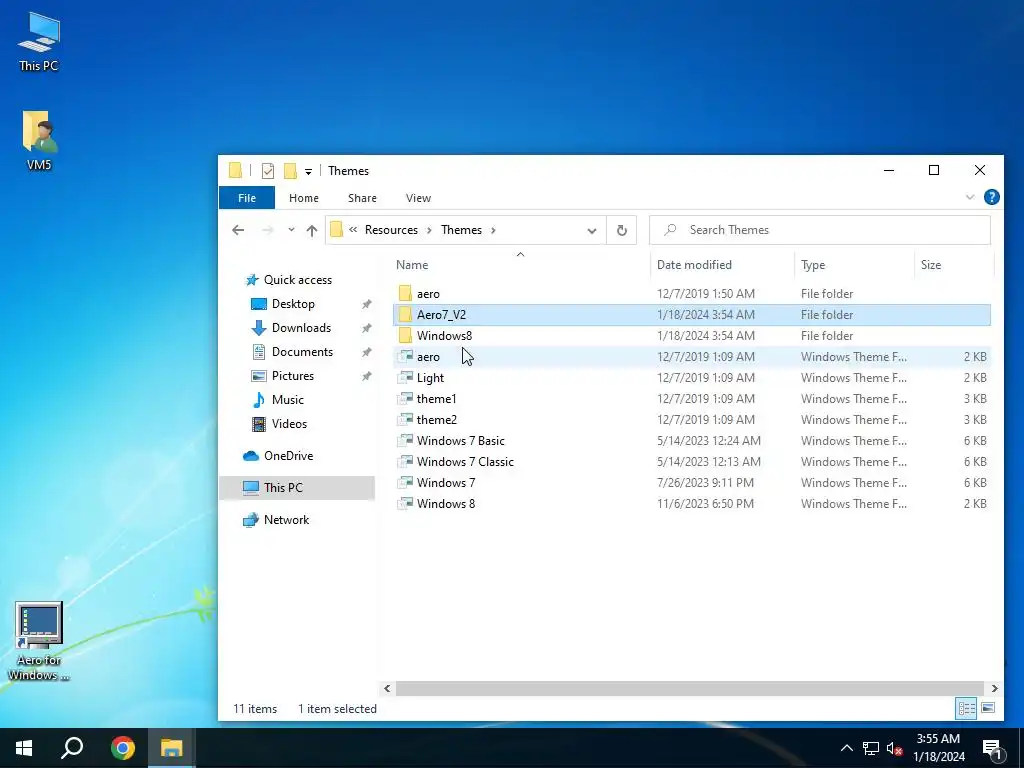Select the aero Windows theme file
Screen dimensions: 1024x768
[692, 357]
